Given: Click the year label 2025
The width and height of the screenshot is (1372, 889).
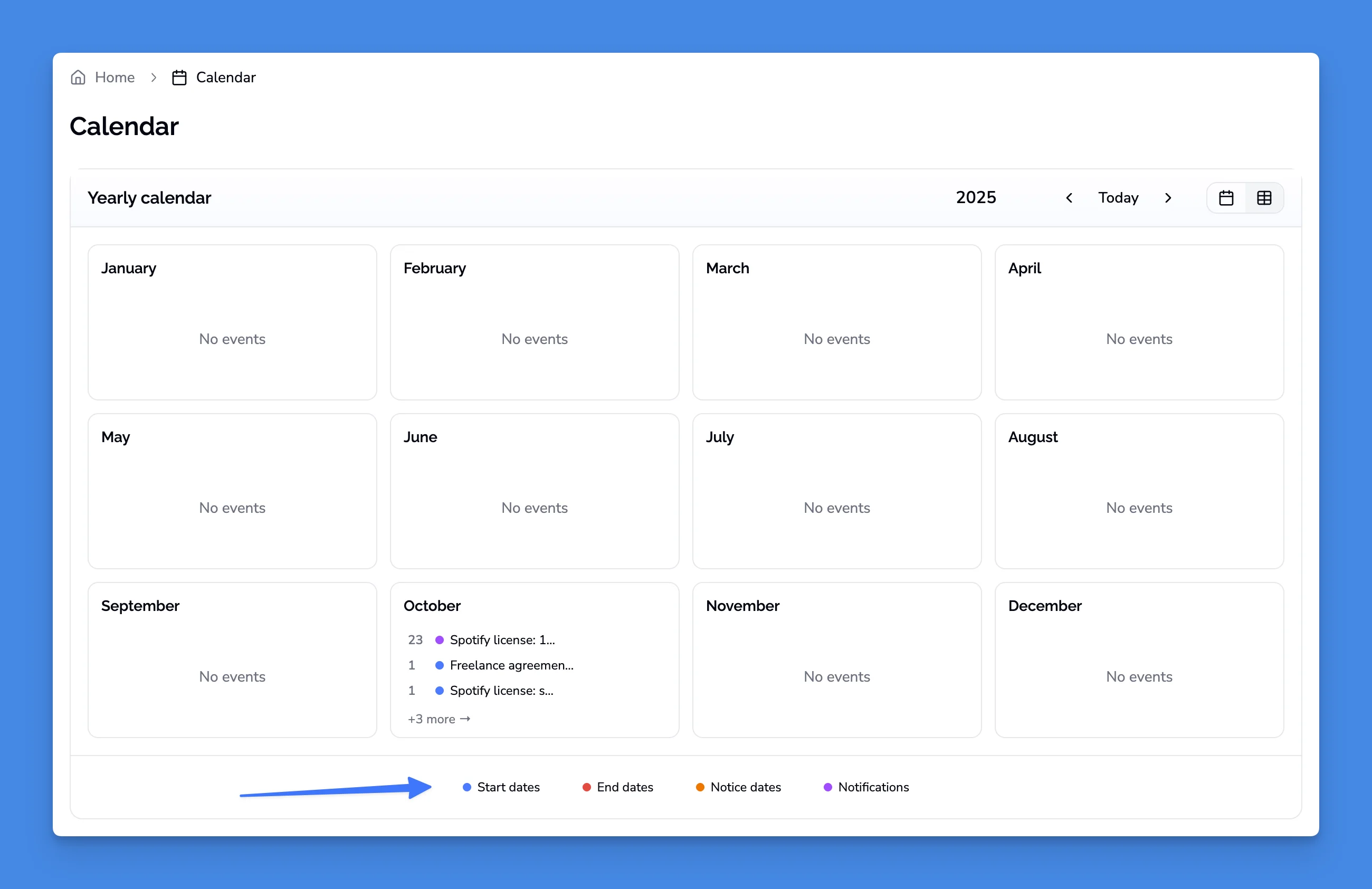Looking at the screenshot, I should tap(975, 197).
